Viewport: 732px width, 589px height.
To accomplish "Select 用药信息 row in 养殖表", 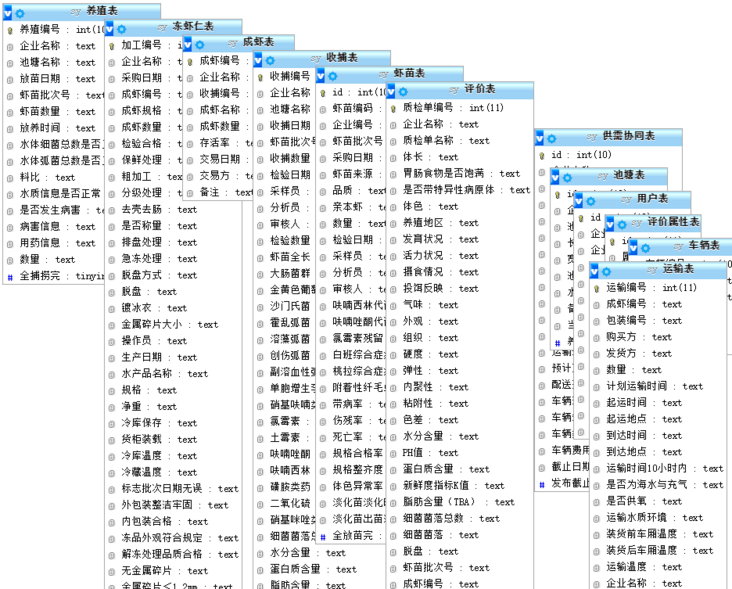I will point(53,243).
